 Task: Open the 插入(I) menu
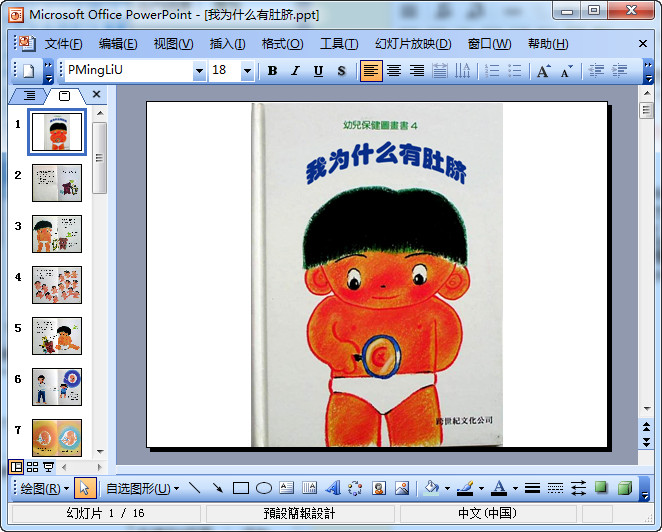point(228,43)
